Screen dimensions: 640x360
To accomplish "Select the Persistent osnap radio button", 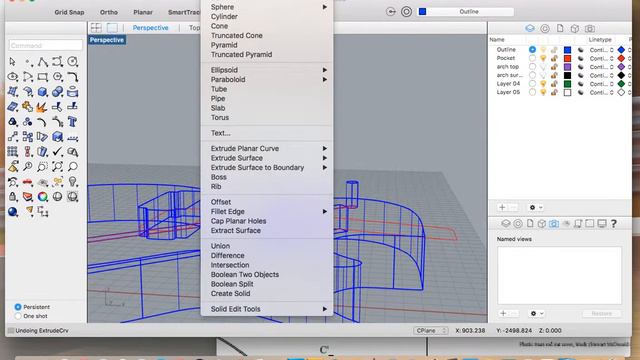I will point(18,307).
